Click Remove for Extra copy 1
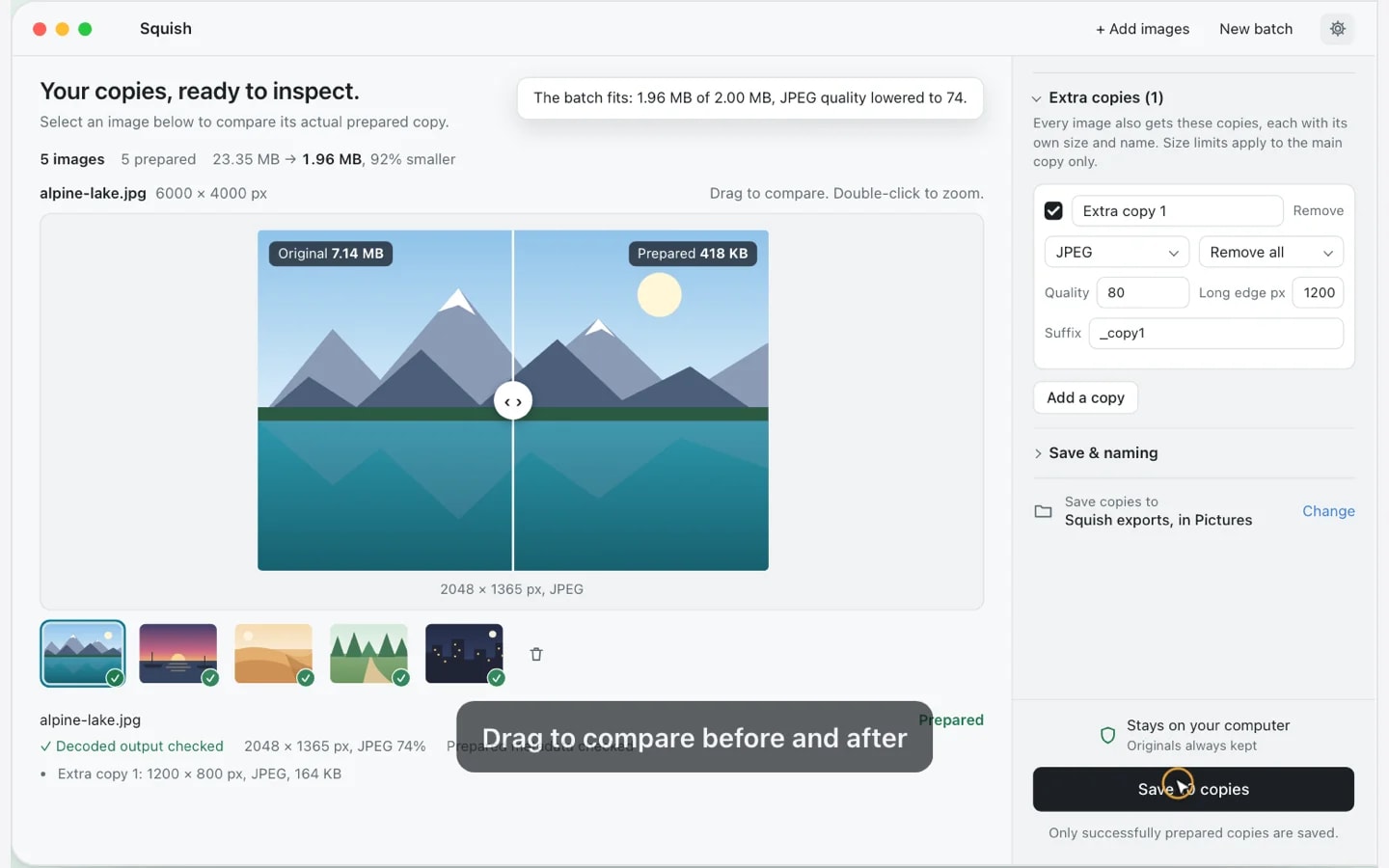 (1318, 210)
